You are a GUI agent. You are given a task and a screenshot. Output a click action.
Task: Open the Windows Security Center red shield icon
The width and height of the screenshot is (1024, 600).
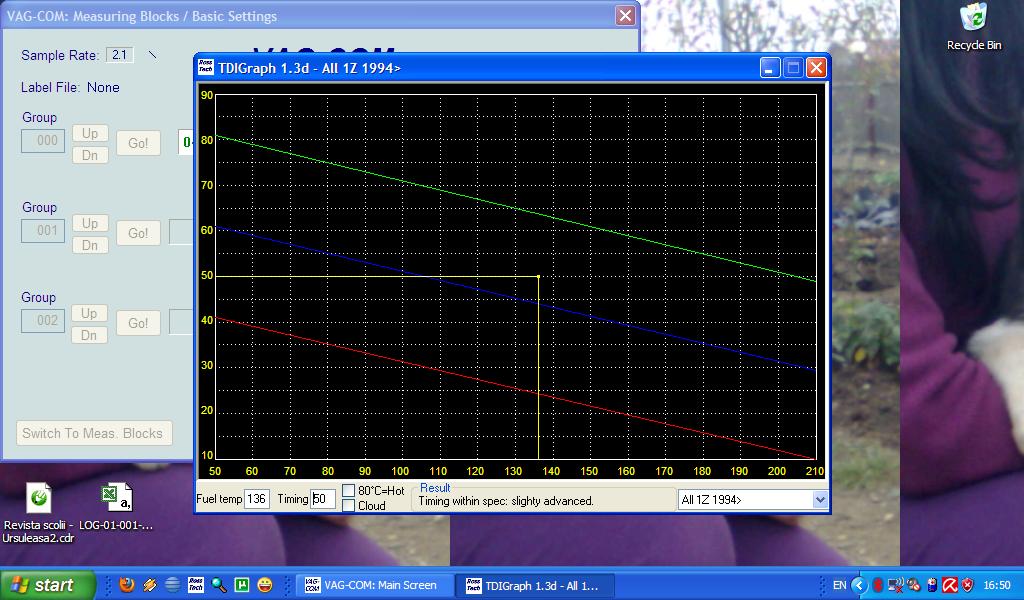coord(967,585)
